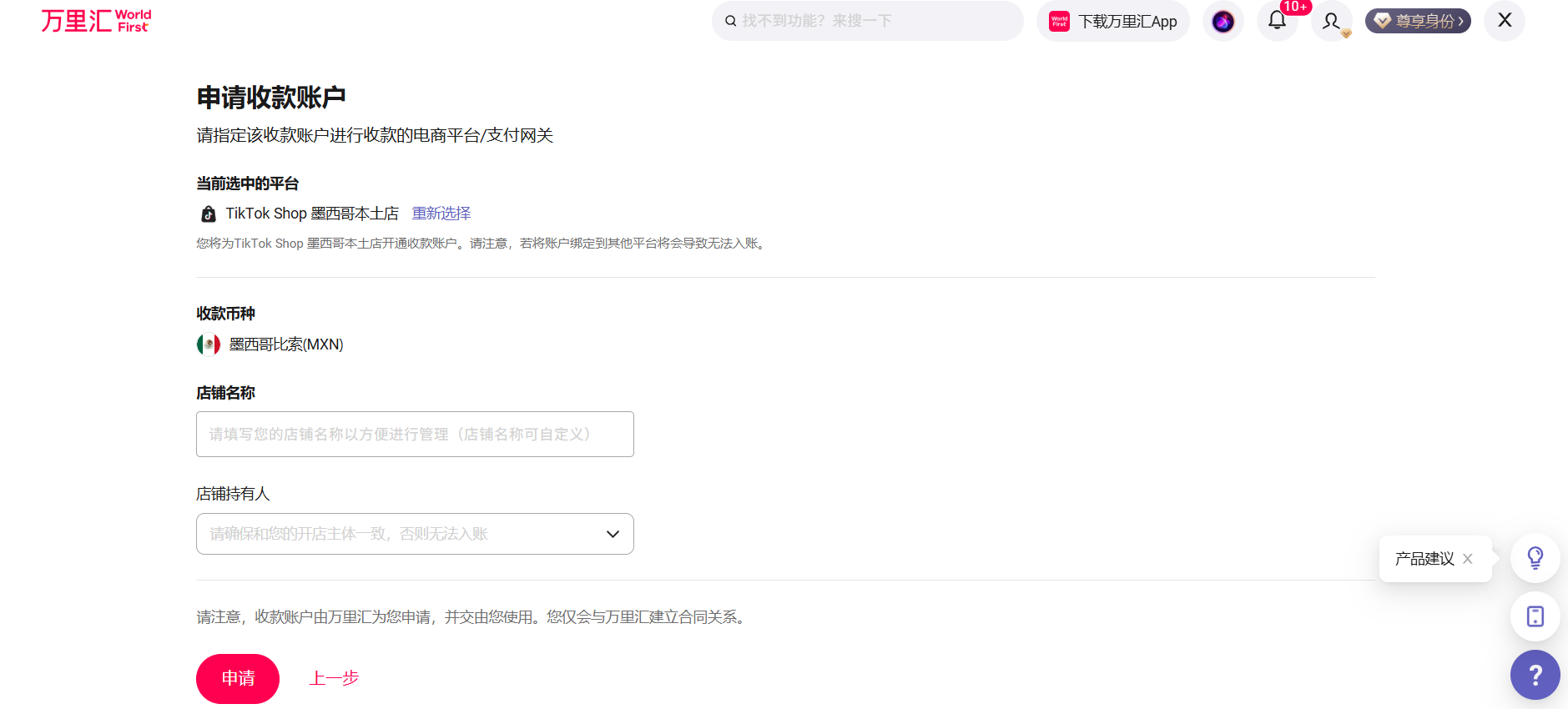Click the 申请 submit button

coord(238,679)
